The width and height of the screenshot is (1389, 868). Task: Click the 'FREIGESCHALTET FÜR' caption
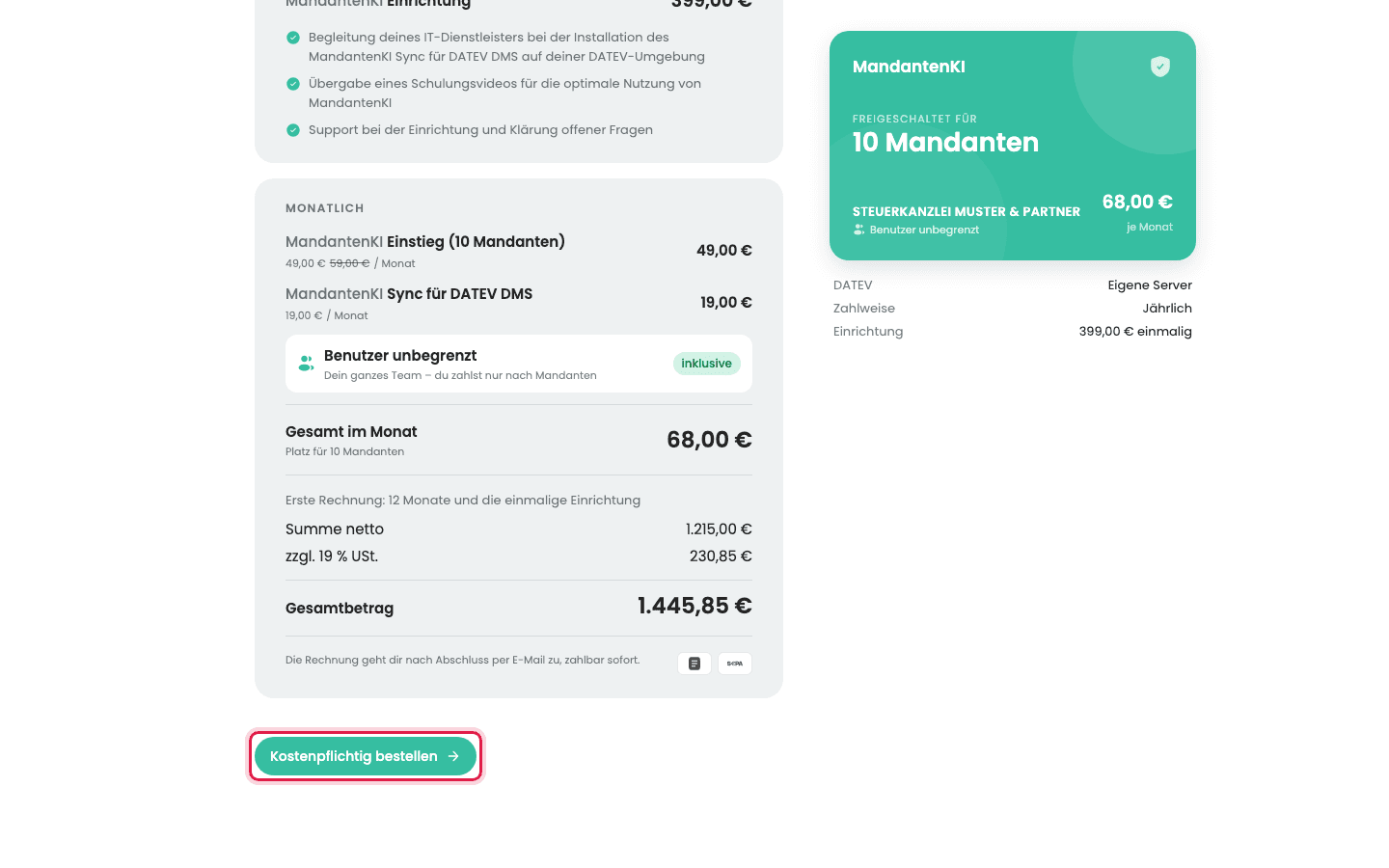pos(914,119)
